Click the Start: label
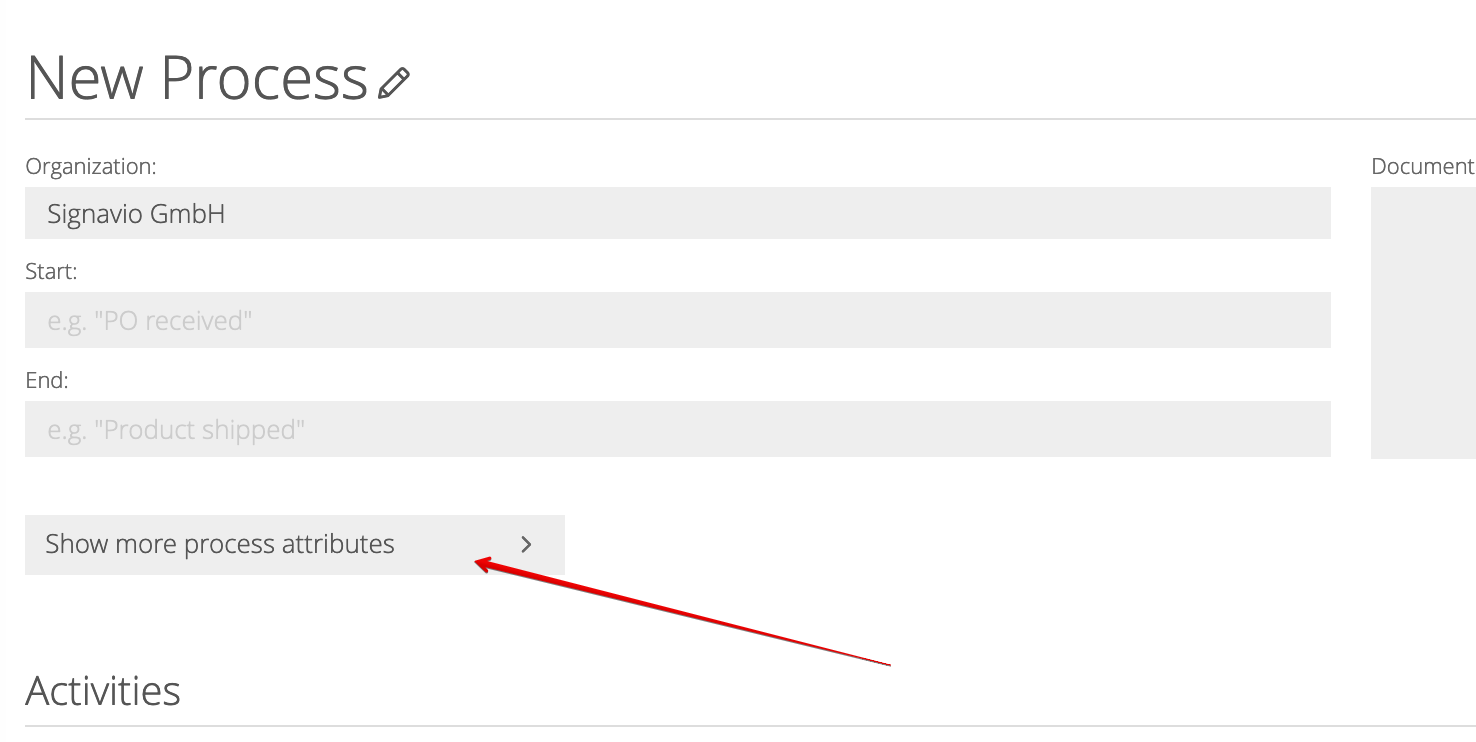 [52, 271]
